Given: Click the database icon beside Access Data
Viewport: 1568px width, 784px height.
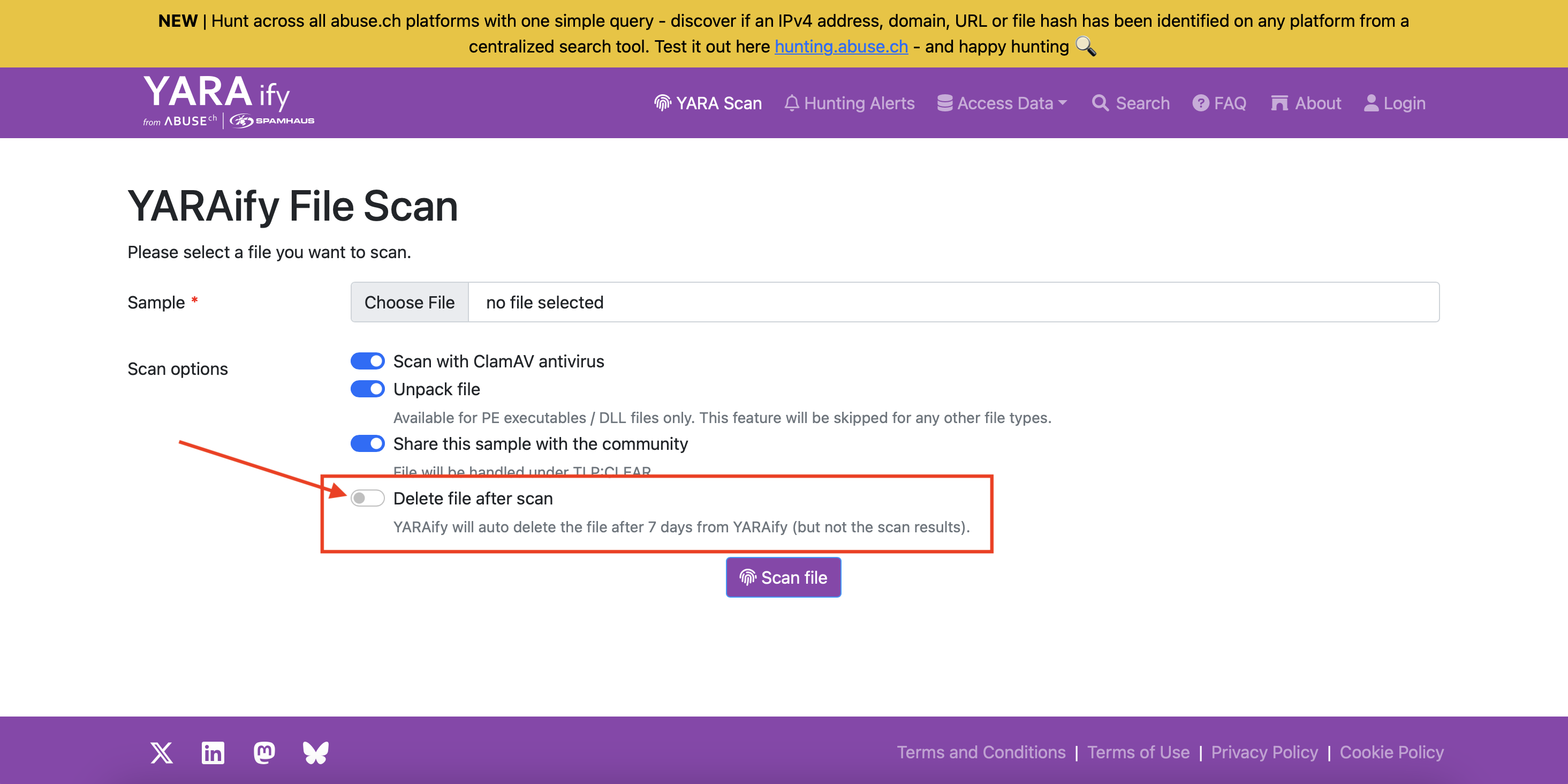Looking at the screenshot, I should tap(945, 103).
